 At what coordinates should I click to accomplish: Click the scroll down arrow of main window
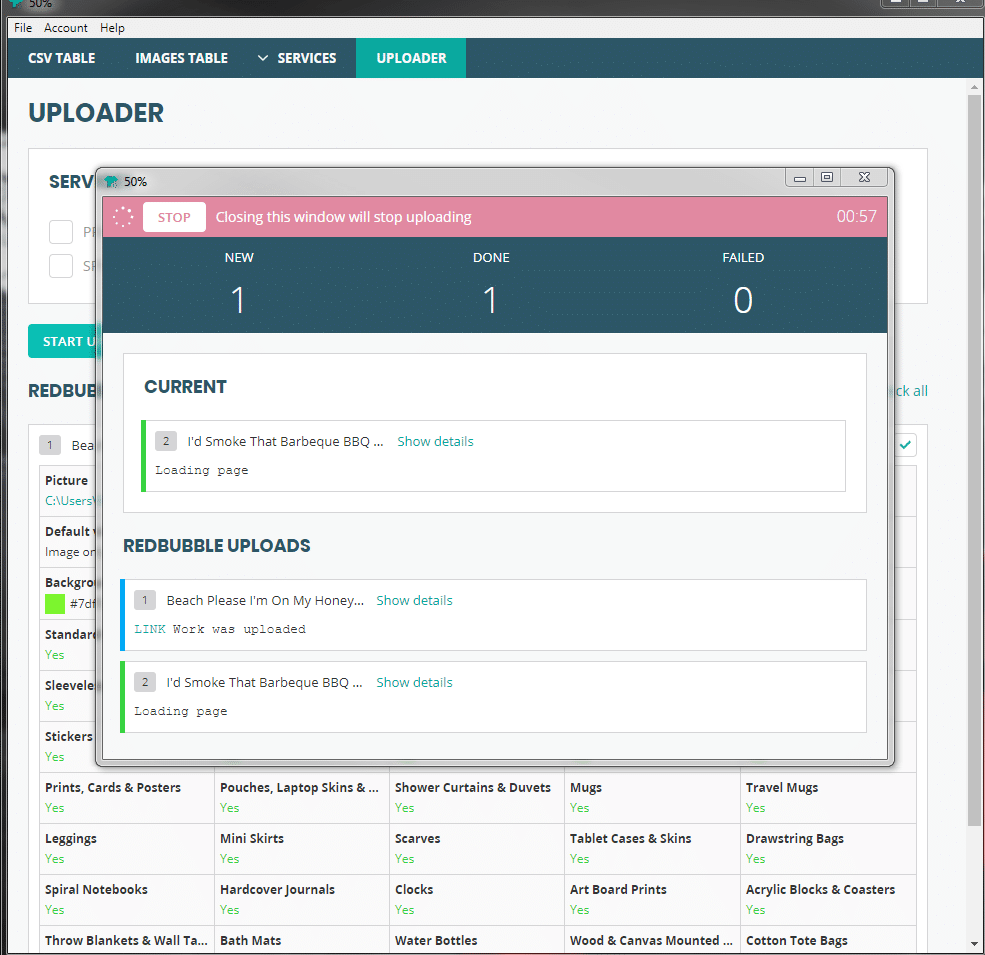point(974,944)
